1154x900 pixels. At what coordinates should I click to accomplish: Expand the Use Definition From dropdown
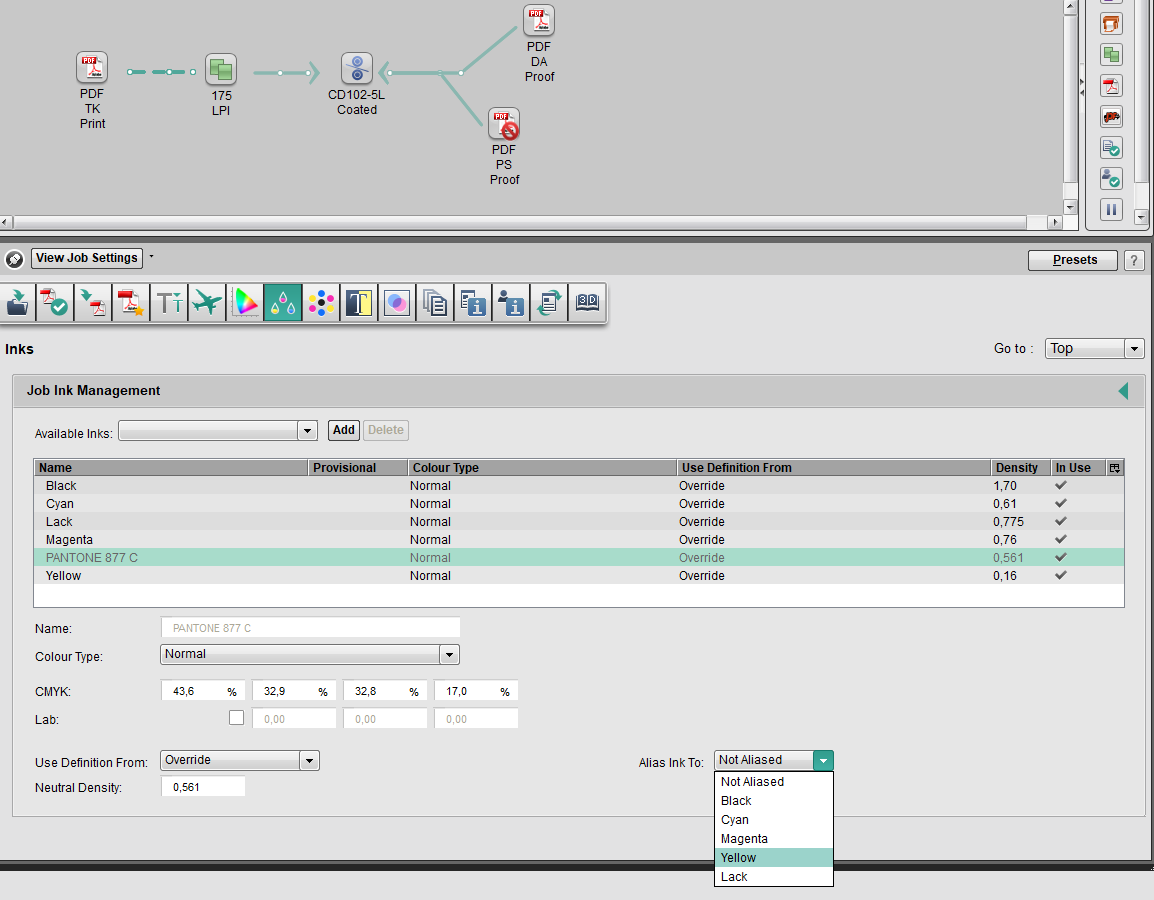pyautogui.click(x=309, y=761)
